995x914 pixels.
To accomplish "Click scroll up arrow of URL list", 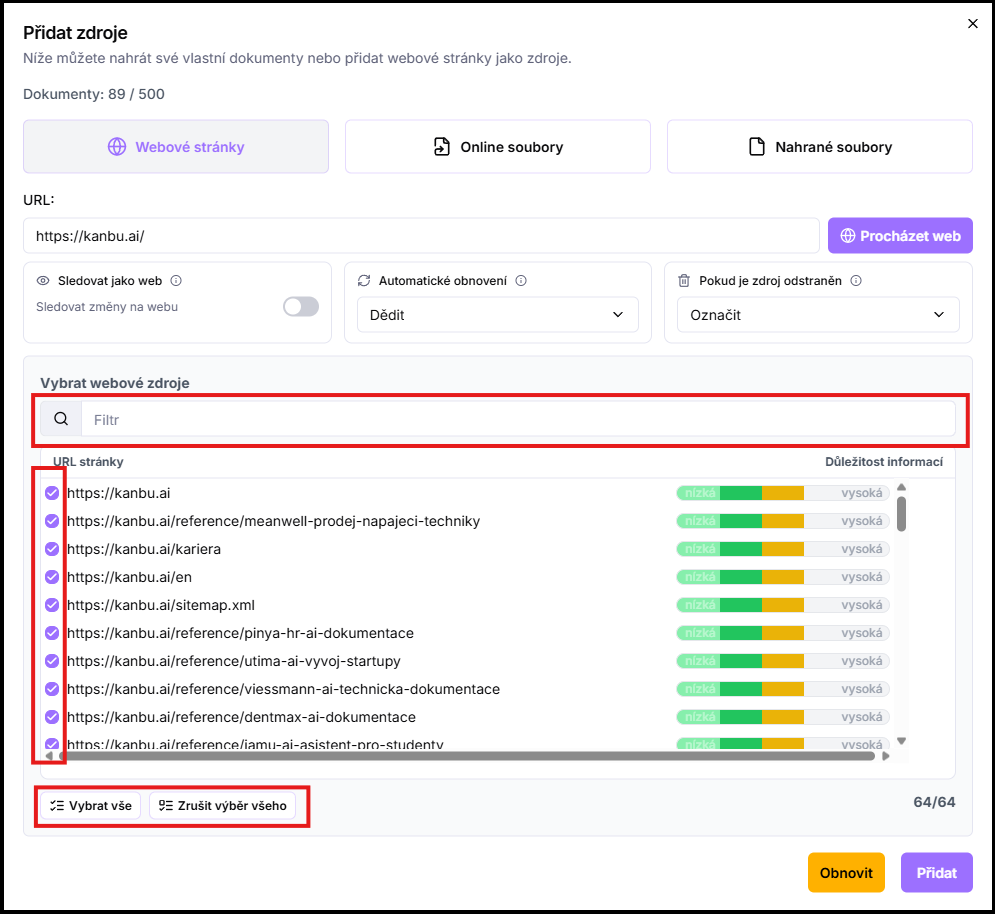I will pyautogui.click(x=901, y=487).
